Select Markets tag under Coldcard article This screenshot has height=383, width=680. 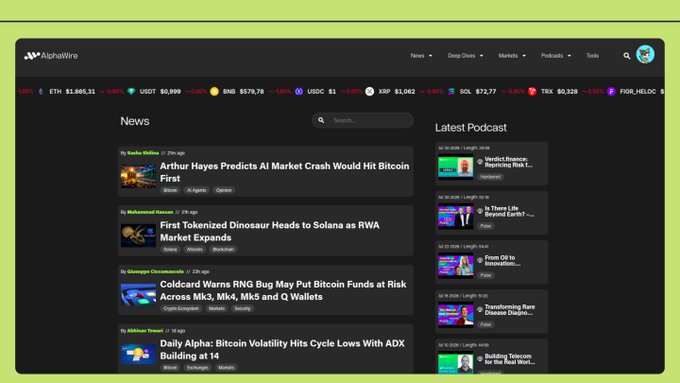pos(216,308)
